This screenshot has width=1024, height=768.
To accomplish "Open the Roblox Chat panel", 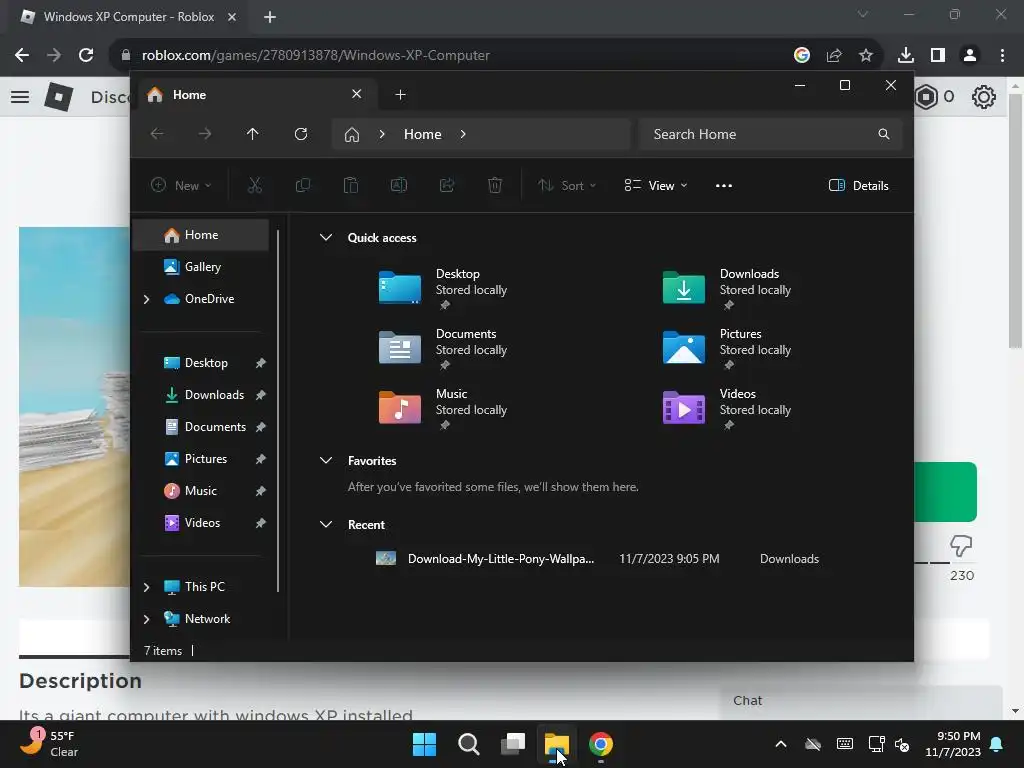I will pos(861,701).
